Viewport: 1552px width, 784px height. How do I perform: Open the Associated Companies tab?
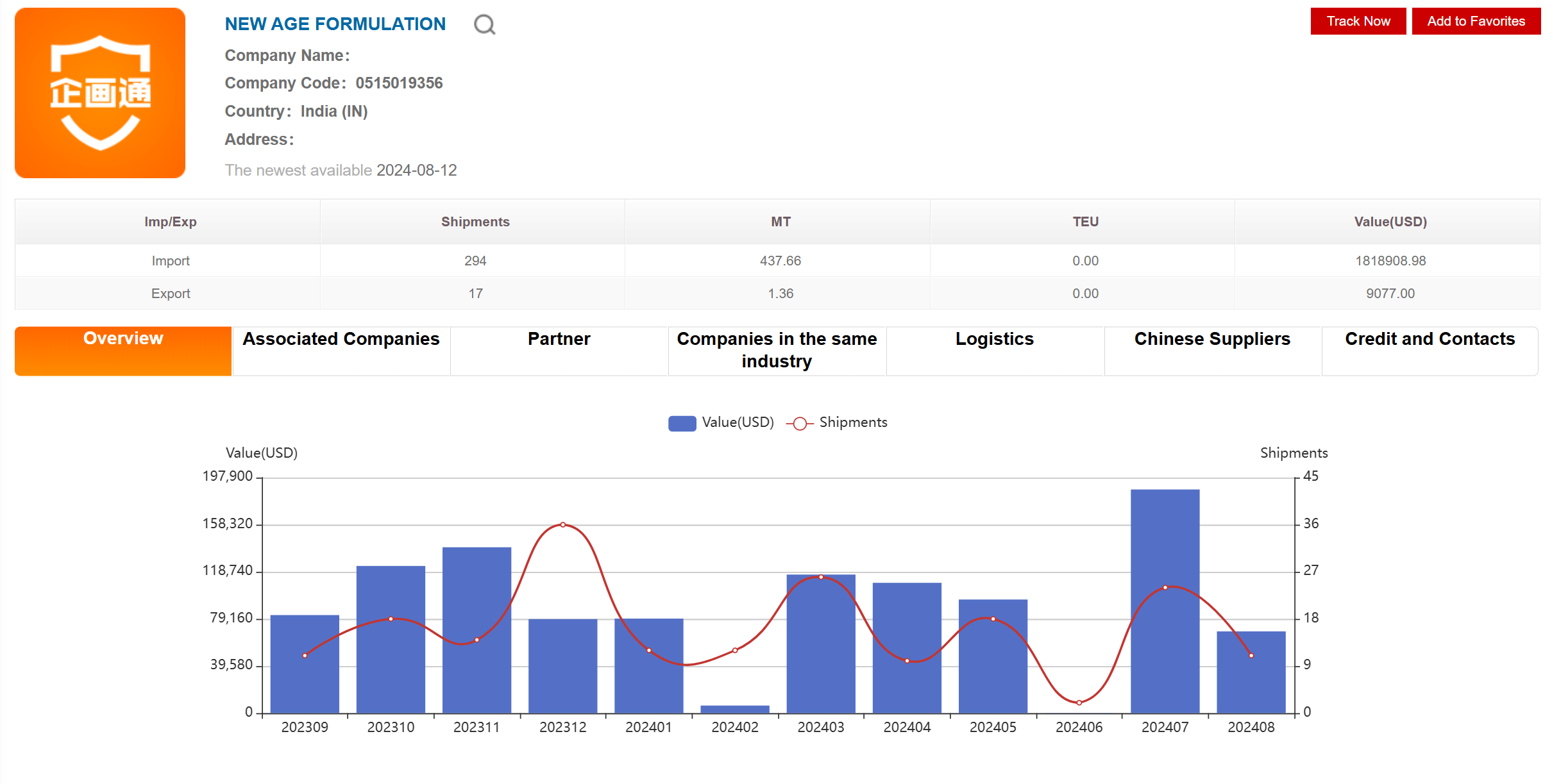coord(341,351)
